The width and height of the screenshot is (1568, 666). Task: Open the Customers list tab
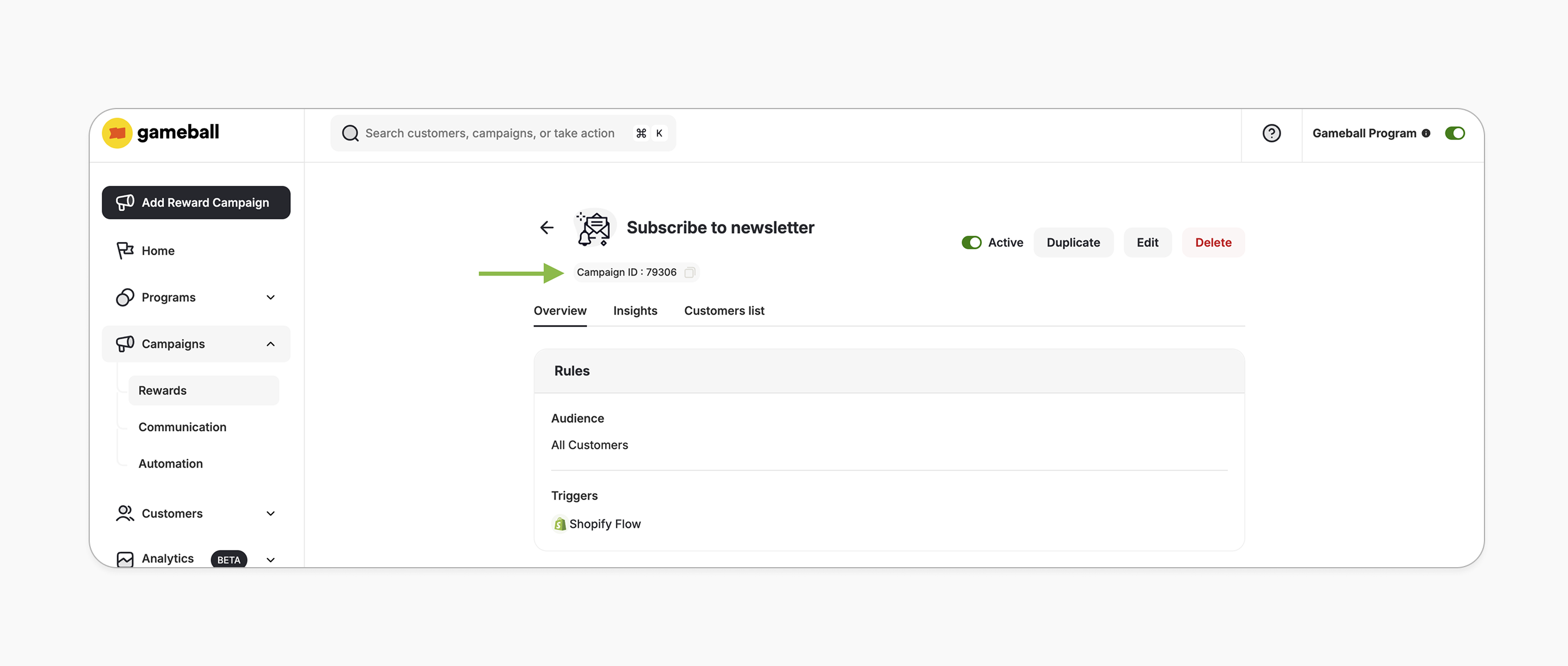pos(724,310)
